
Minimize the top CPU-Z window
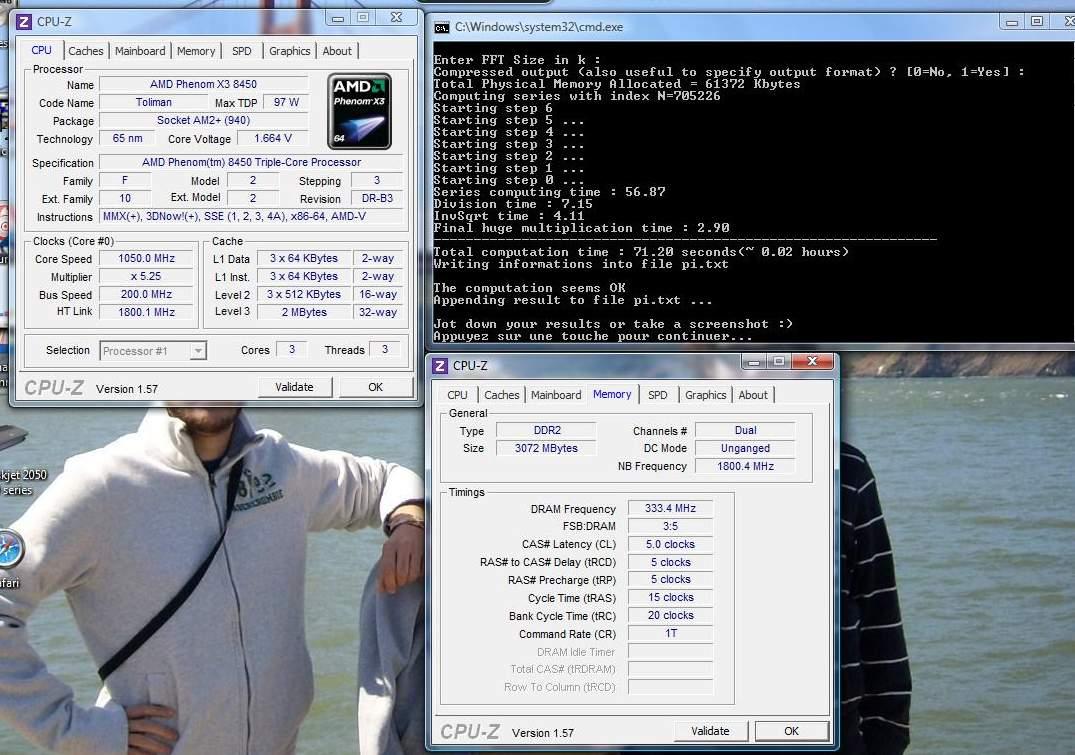pyautogui.click(x=337, y=18)
